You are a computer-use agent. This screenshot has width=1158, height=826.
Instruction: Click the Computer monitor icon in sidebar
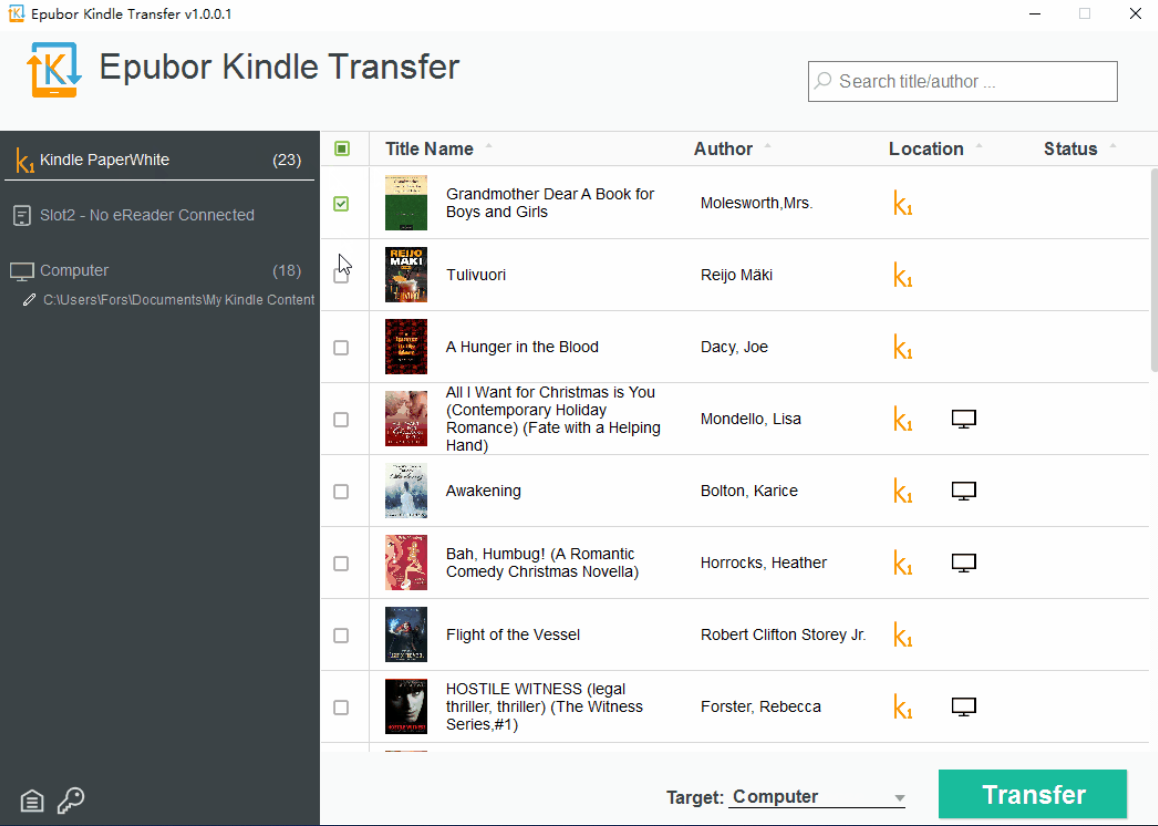(22, 271)
